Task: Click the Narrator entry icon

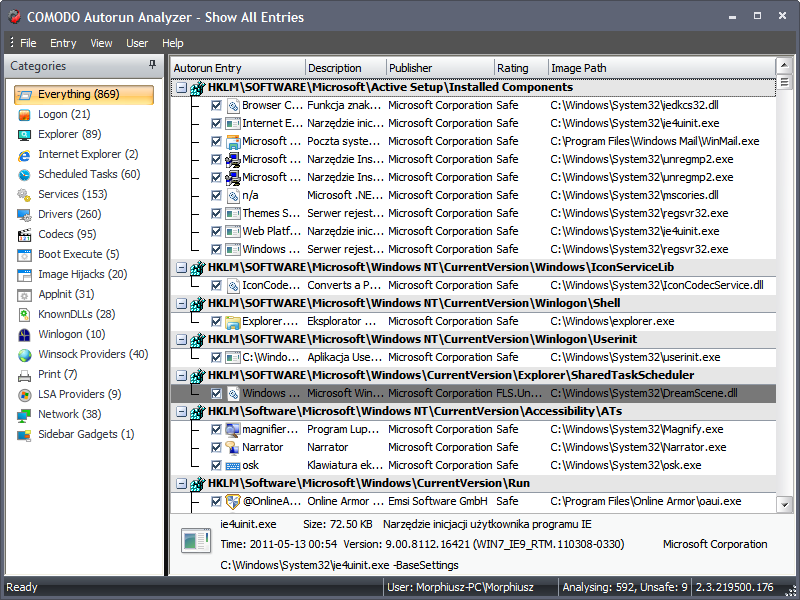Action: pos(233,447)
